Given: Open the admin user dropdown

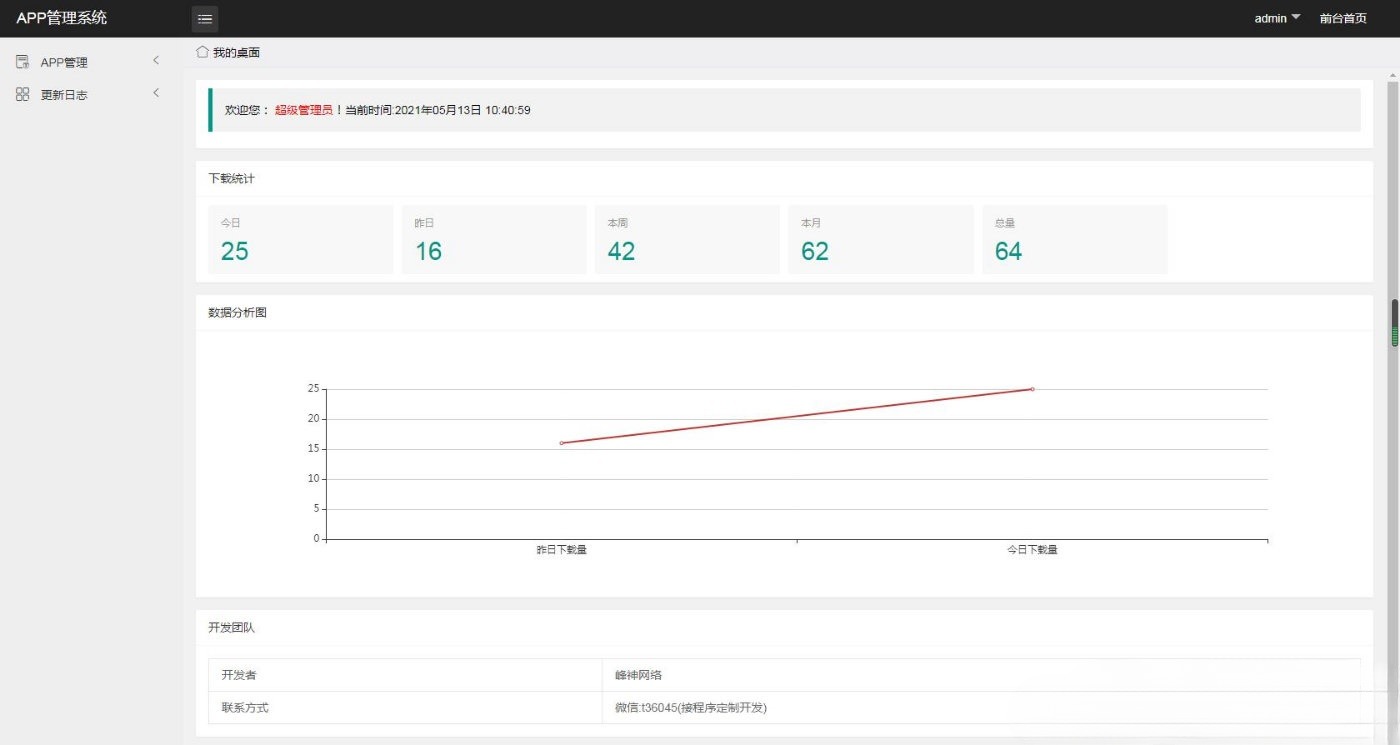Looking at the screenshot, I should pos(1277,18).
